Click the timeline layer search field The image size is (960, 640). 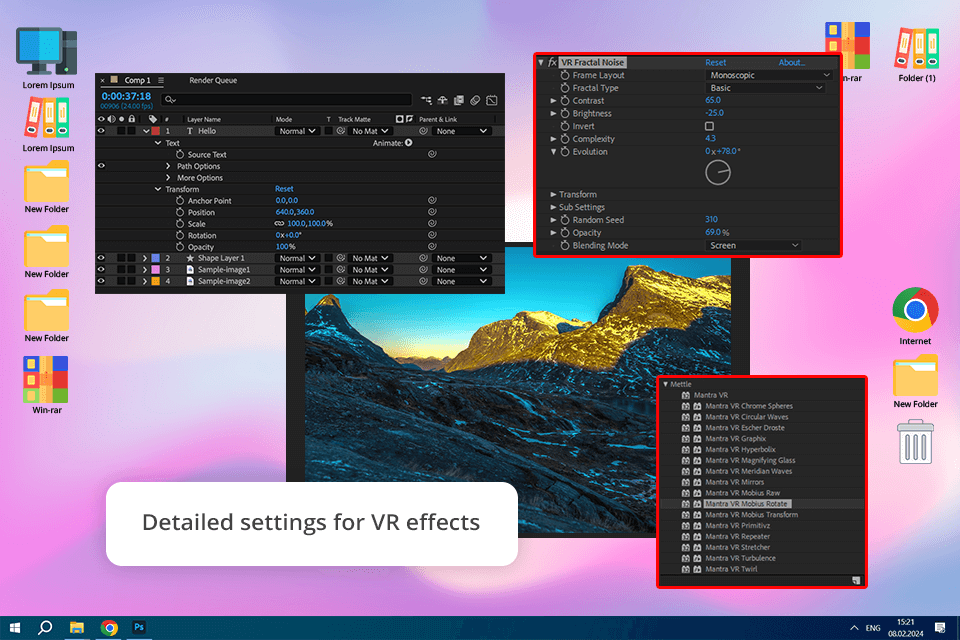(287, 100)
